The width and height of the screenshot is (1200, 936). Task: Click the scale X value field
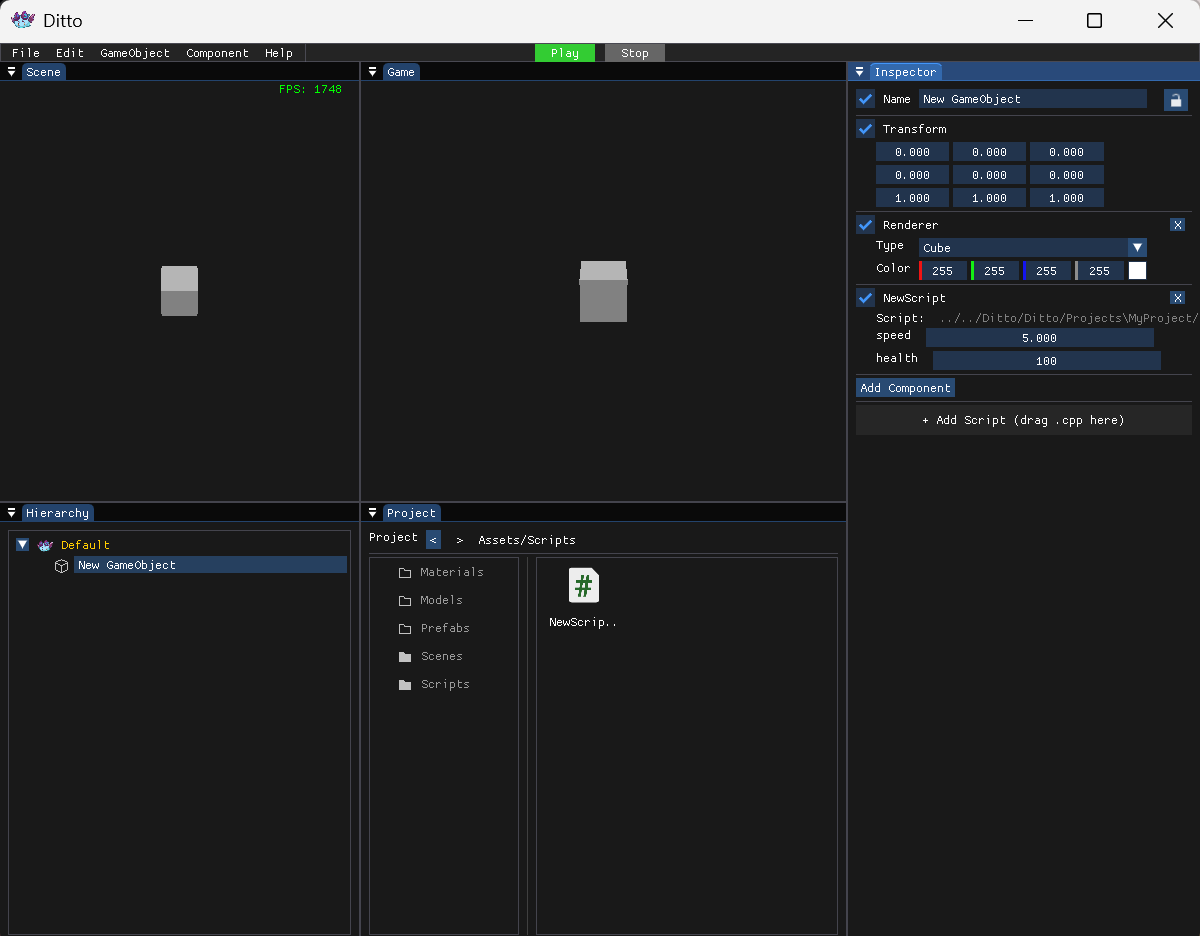point(913,198)
